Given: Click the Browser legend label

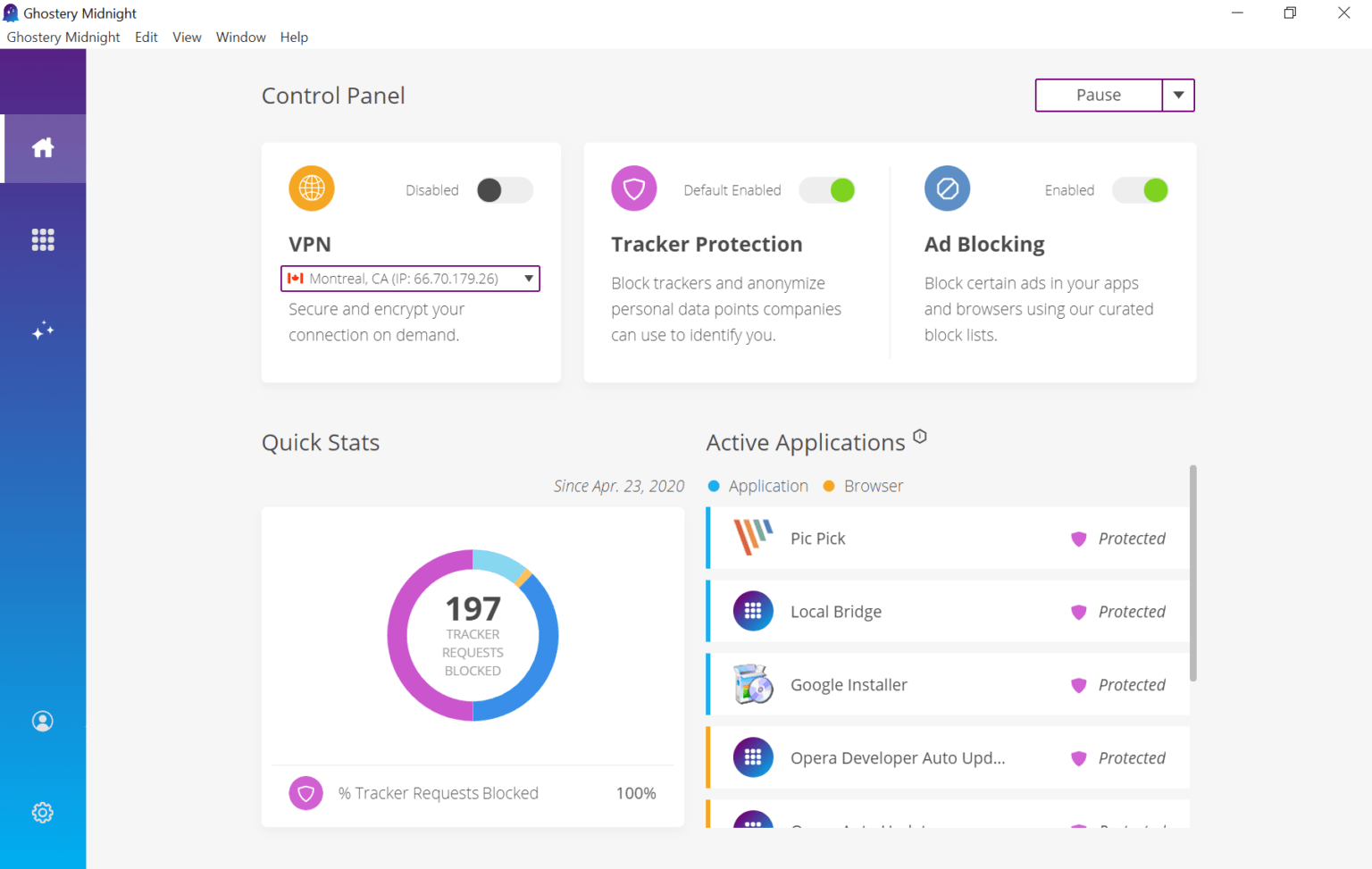Looking at the screenshot, I should coord(874,486).
